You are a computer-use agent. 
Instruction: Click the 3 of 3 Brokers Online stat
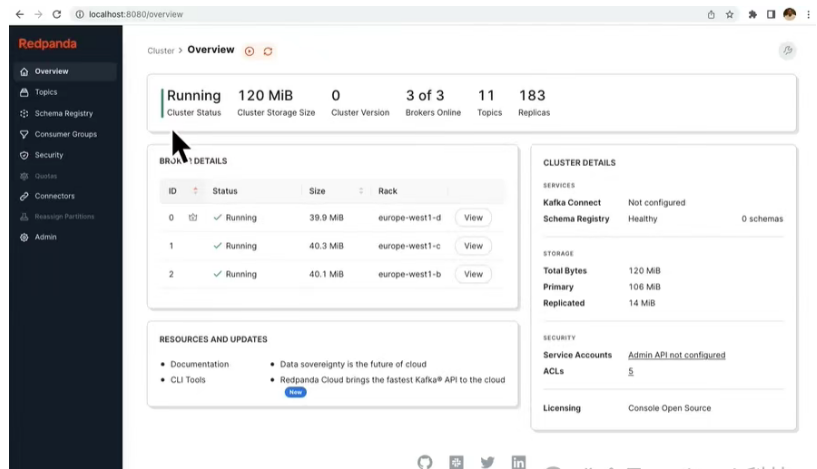pos(433,103)
